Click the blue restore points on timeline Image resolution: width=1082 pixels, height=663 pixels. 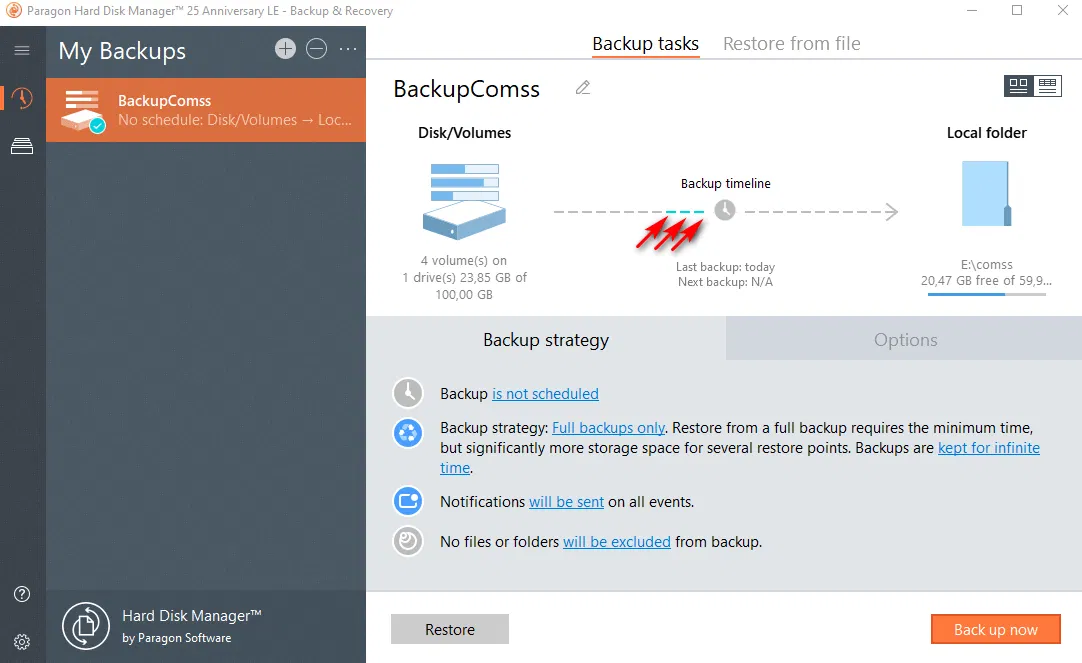[x=685, y=211]
